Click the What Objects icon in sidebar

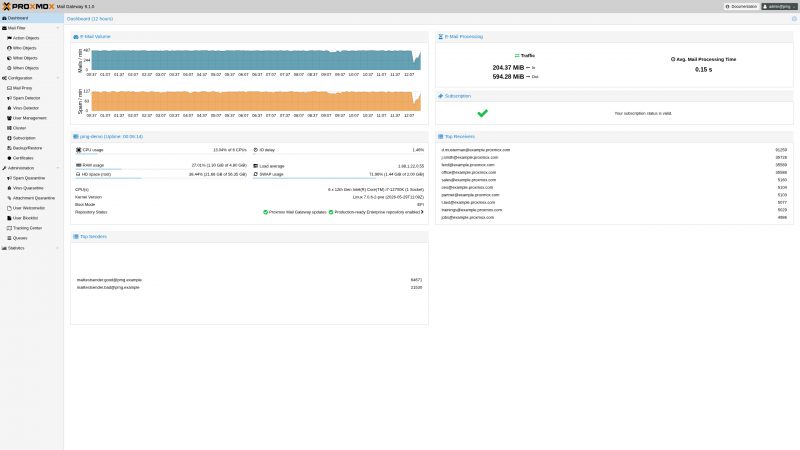coord(9,58)
